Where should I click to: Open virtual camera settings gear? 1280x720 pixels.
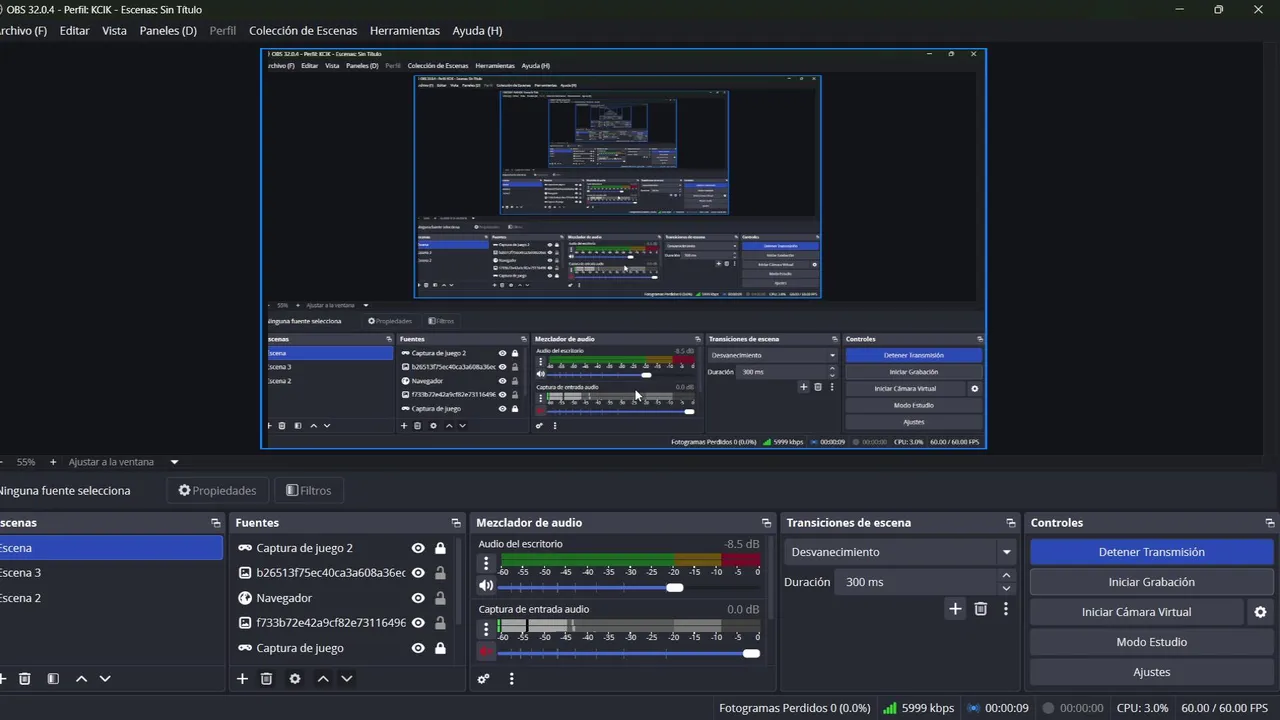coord(1260,612)
